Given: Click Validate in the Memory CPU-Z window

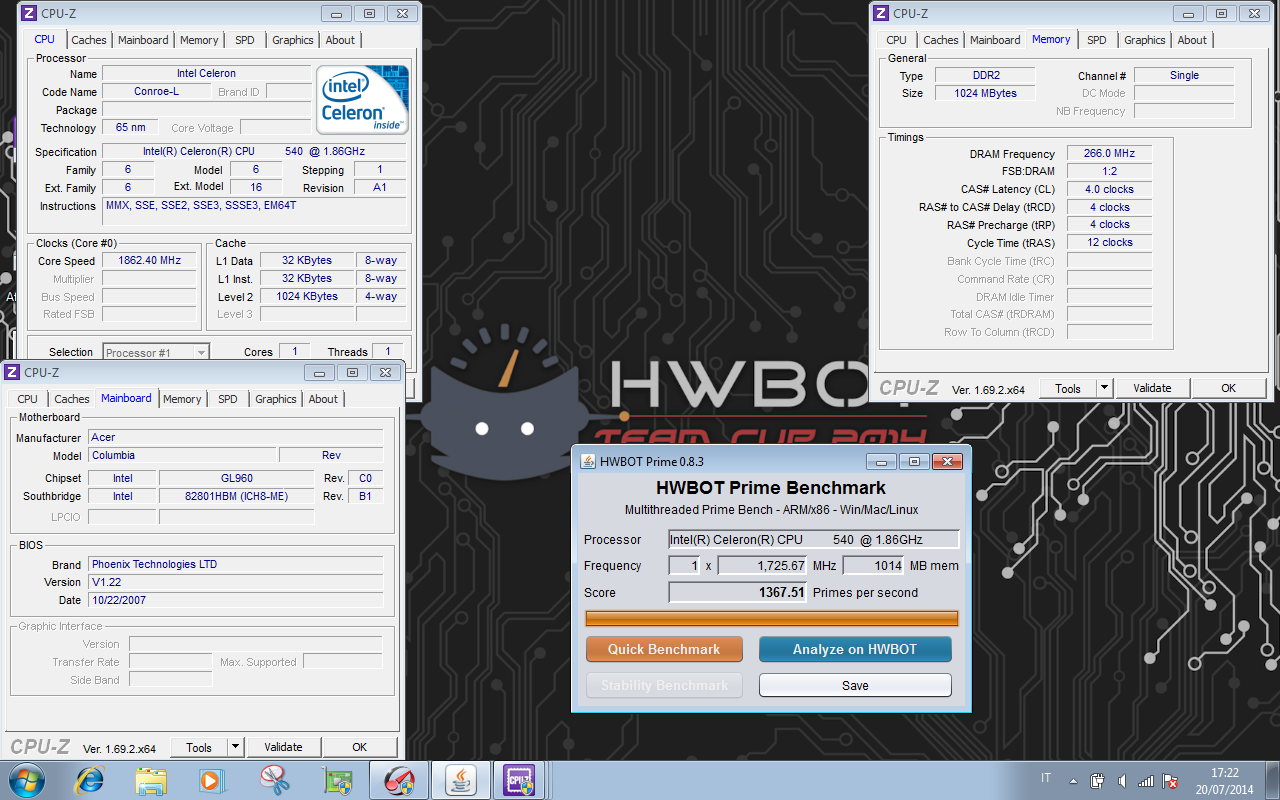Looking at the screenshot, I should (1152, 388).
